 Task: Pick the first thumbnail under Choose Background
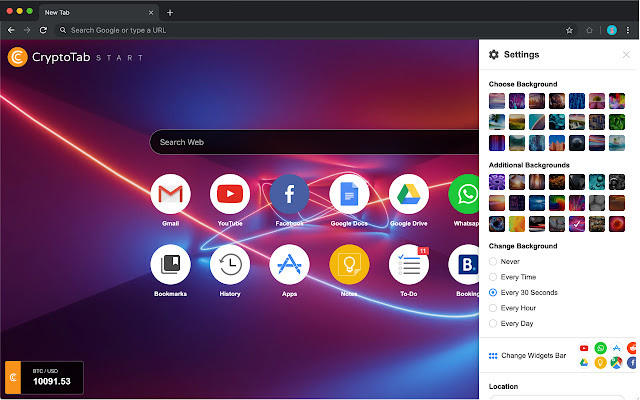point(497,101)
